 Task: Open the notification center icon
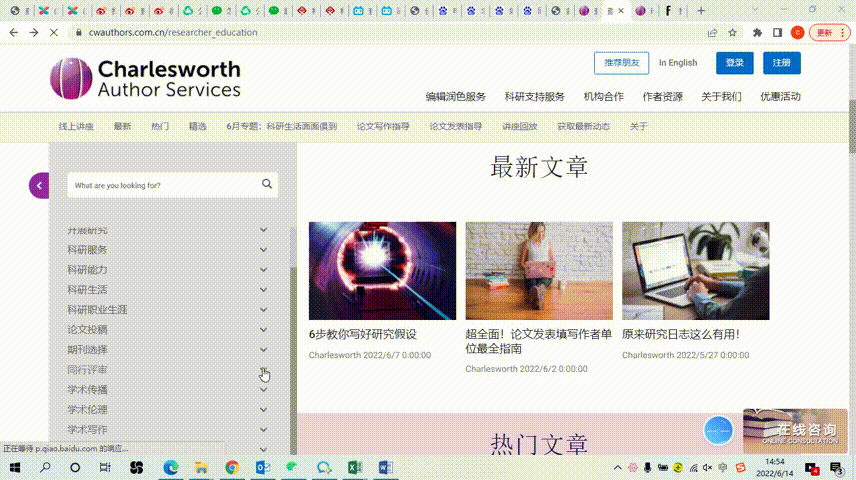[x=836, y=468]
